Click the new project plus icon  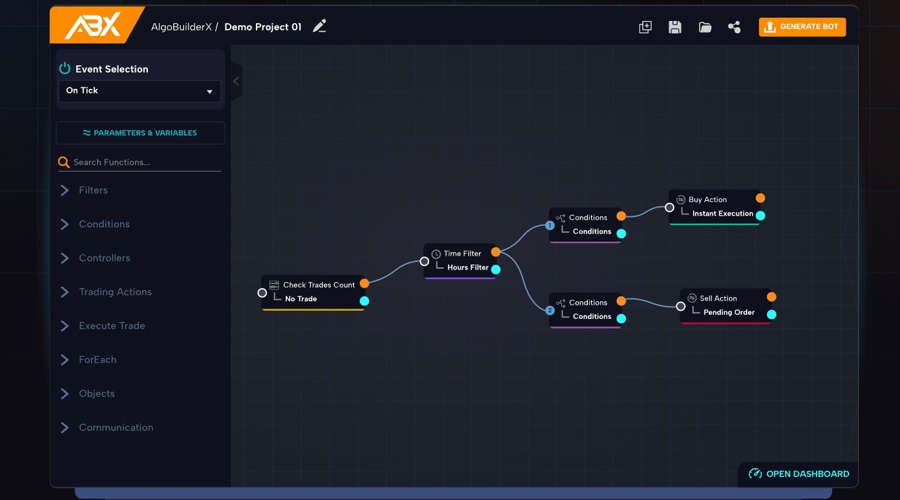click(645, 27)
